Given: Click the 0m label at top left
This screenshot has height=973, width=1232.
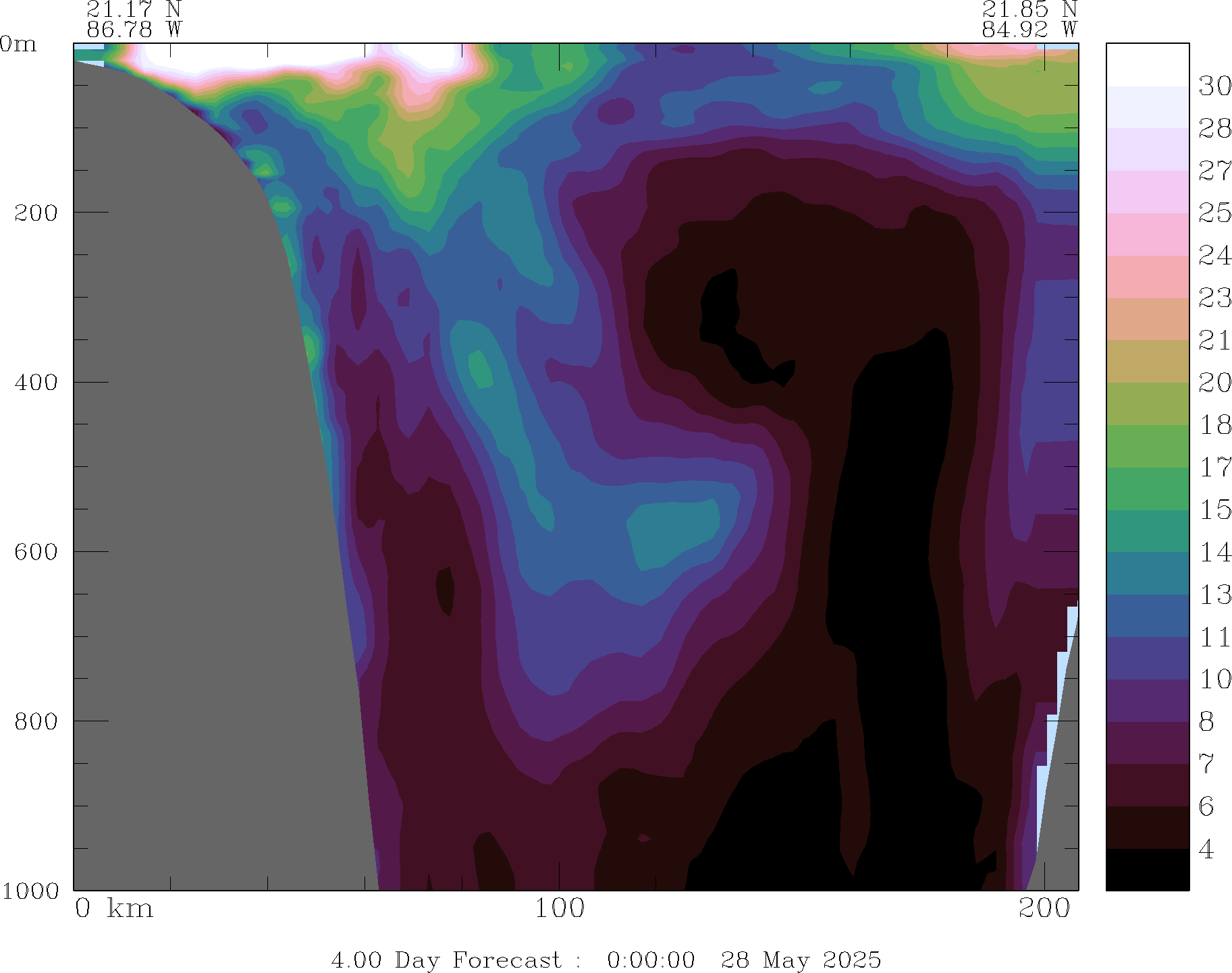Looking at the screenshot, I should [18, 44].
